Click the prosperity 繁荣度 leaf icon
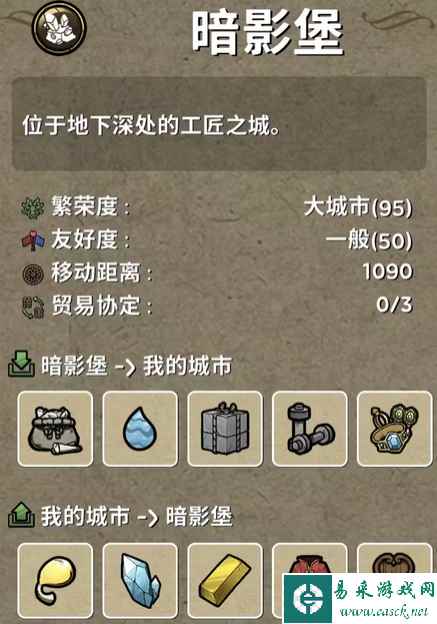 point(33,207)
